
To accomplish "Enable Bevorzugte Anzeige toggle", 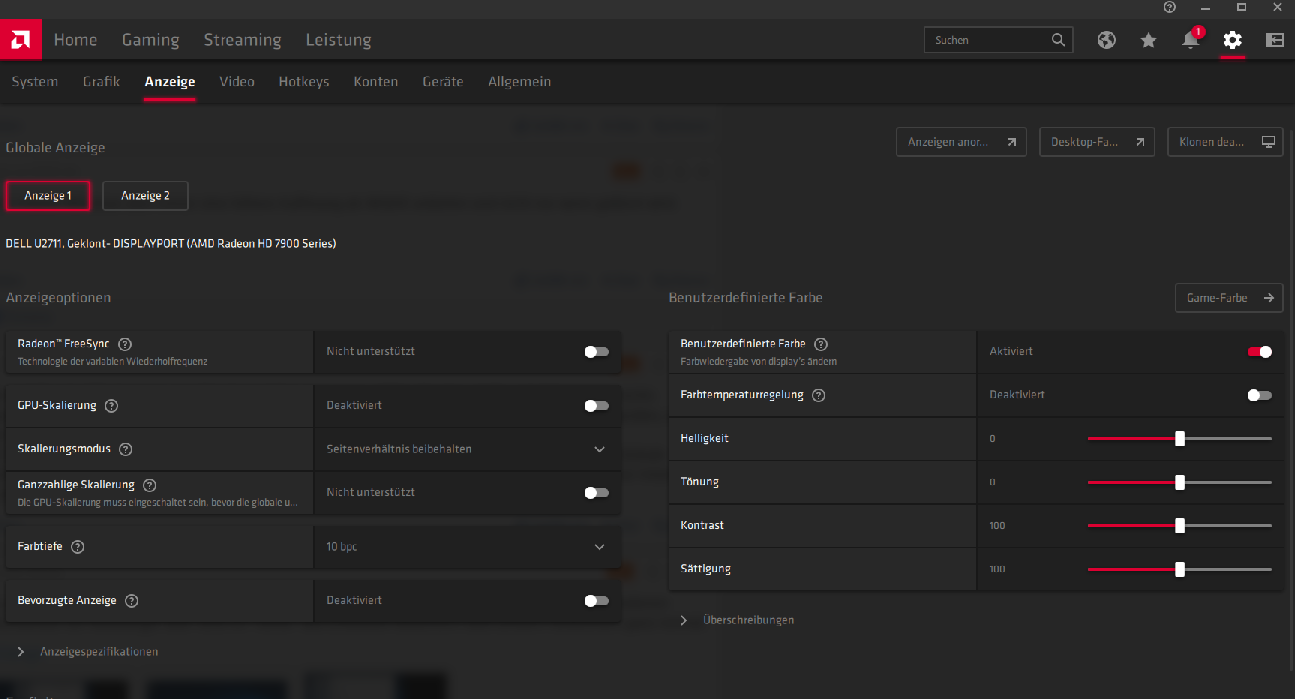I will [x=596, y=601].
